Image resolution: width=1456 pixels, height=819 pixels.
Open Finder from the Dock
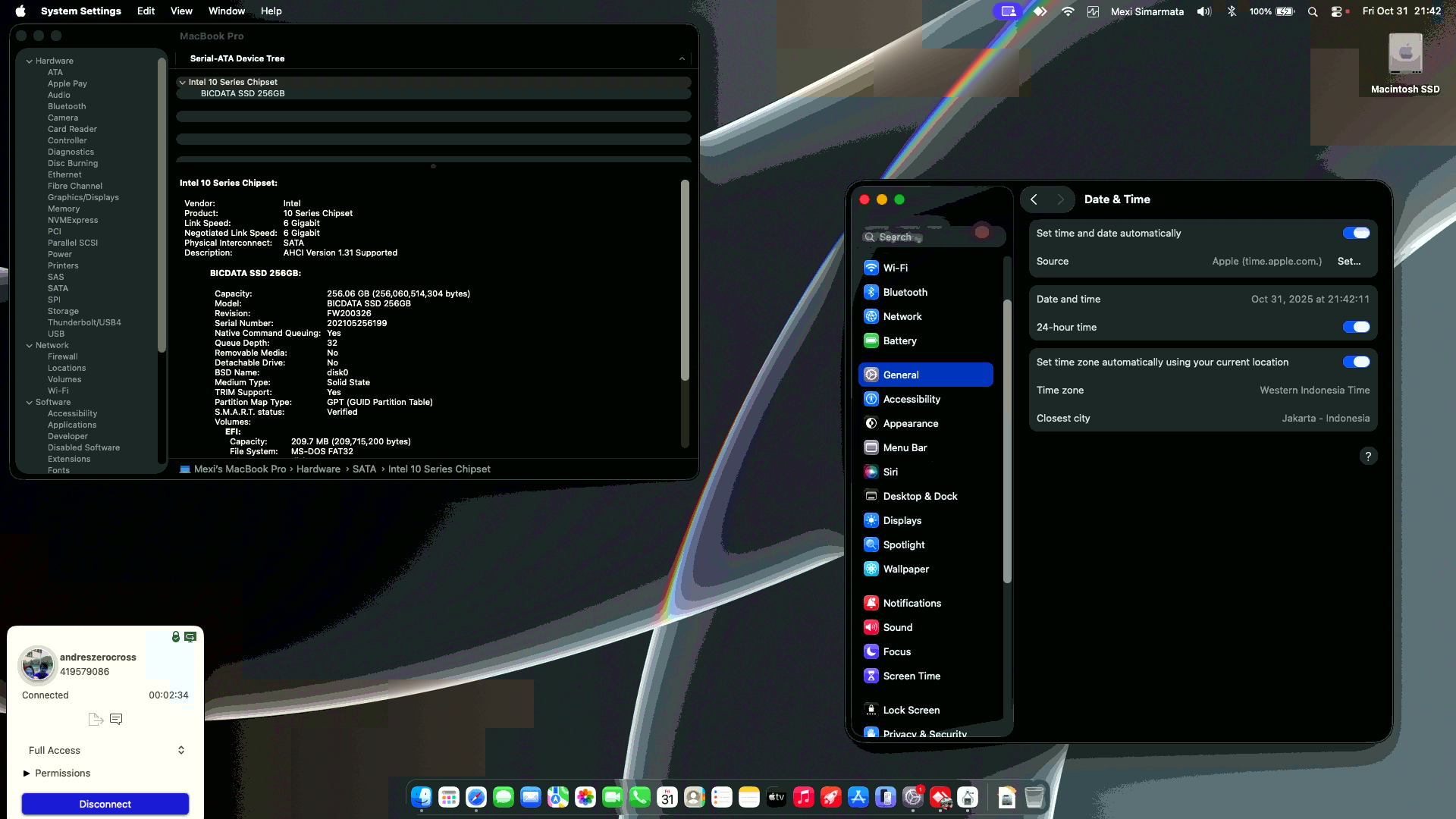(422, 797)
